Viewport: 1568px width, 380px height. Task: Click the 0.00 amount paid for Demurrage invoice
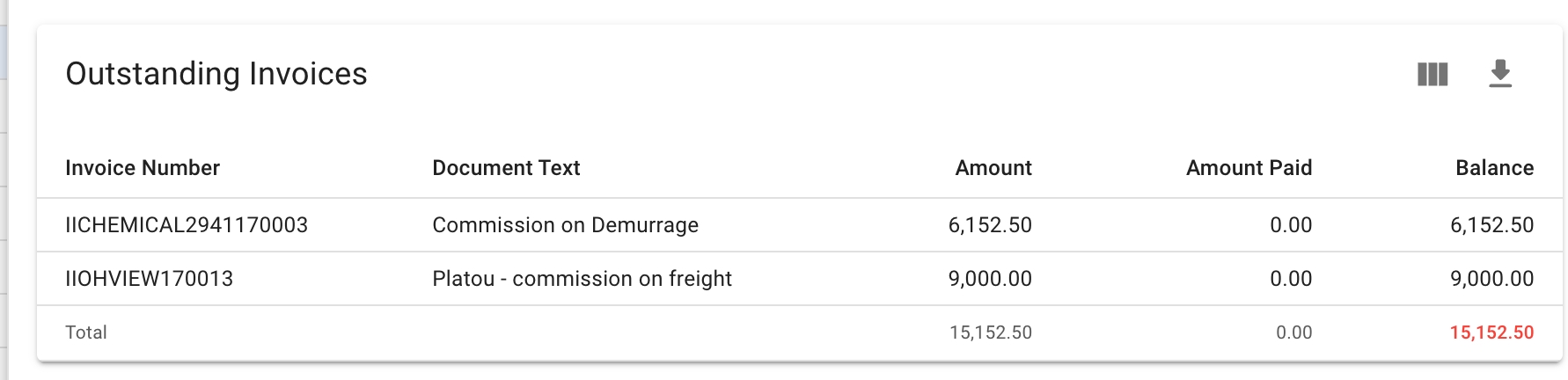(1291, 225)
